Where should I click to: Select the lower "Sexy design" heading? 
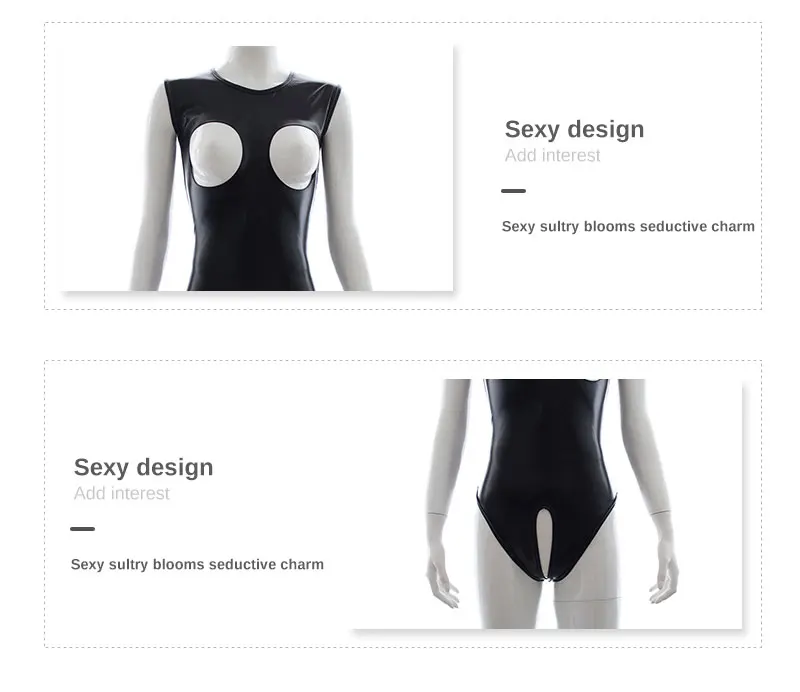click(143, 467)
